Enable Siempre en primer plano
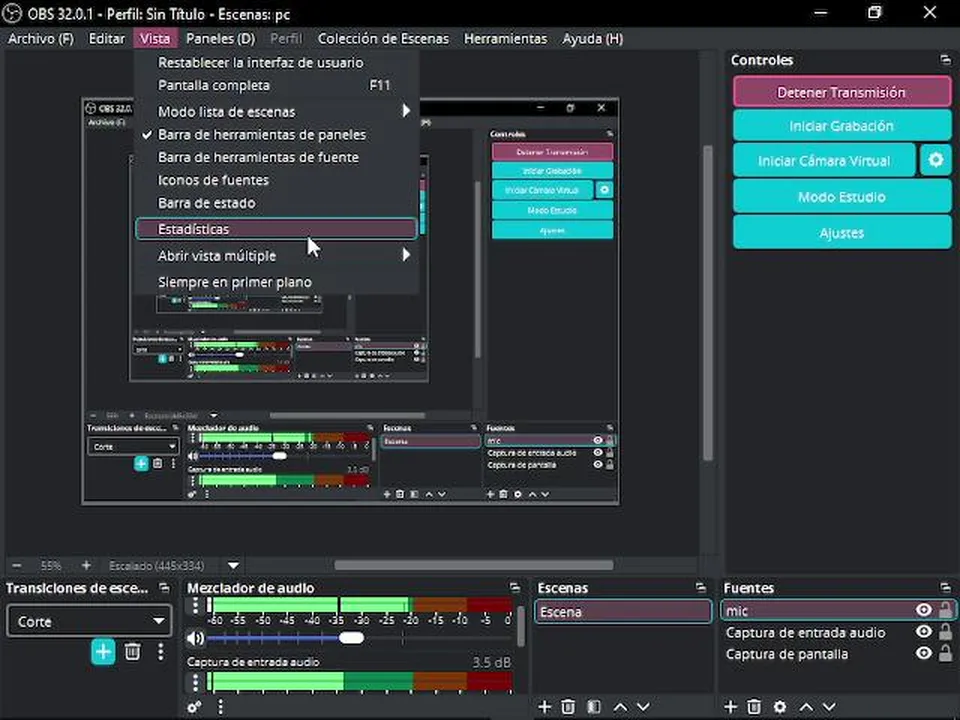Screen dimensions: 960x720 click(x=277, y=282)
